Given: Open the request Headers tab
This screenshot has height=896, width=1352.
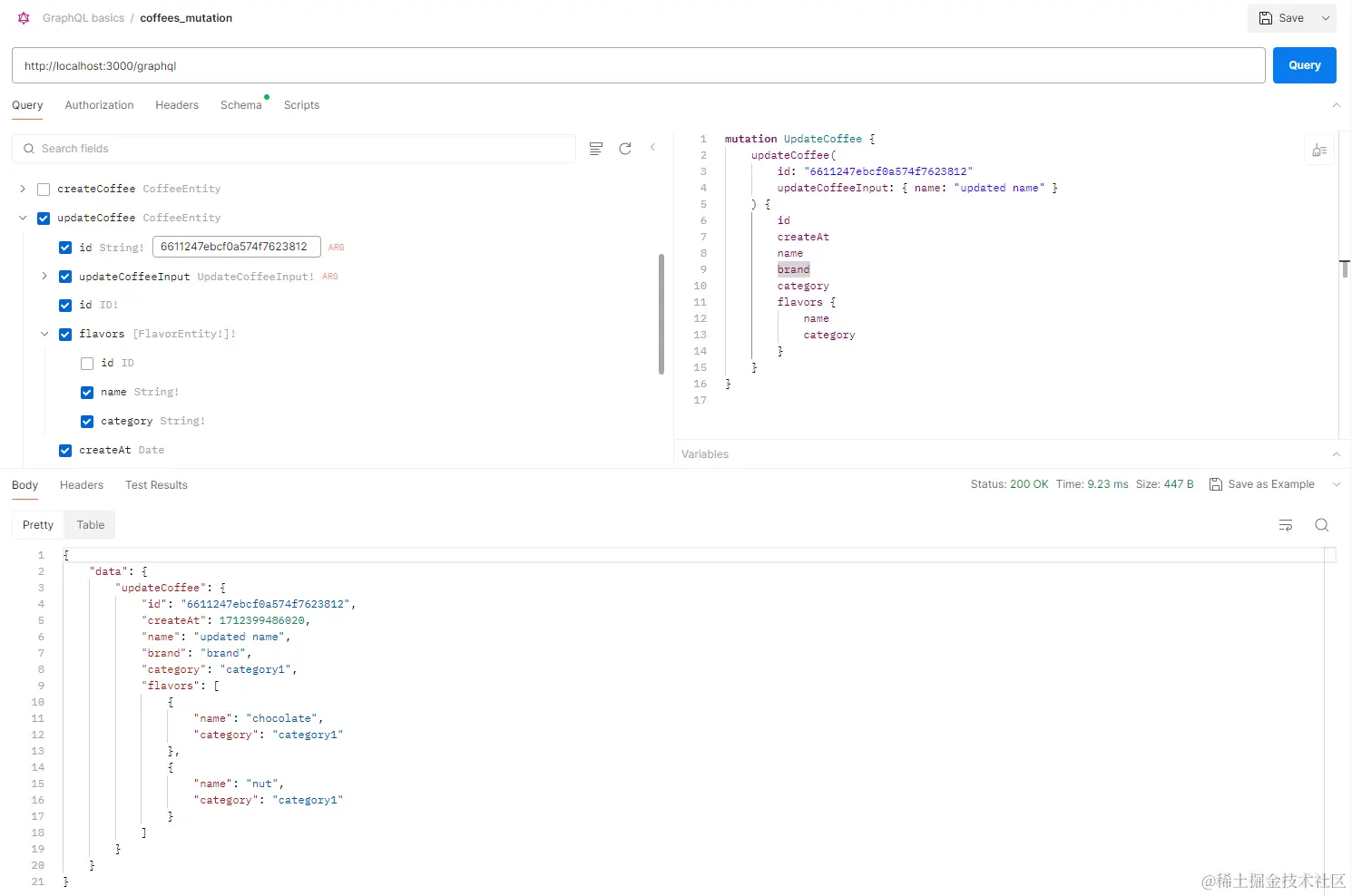Looking at the screenshot, I should [x=177, y=105].
